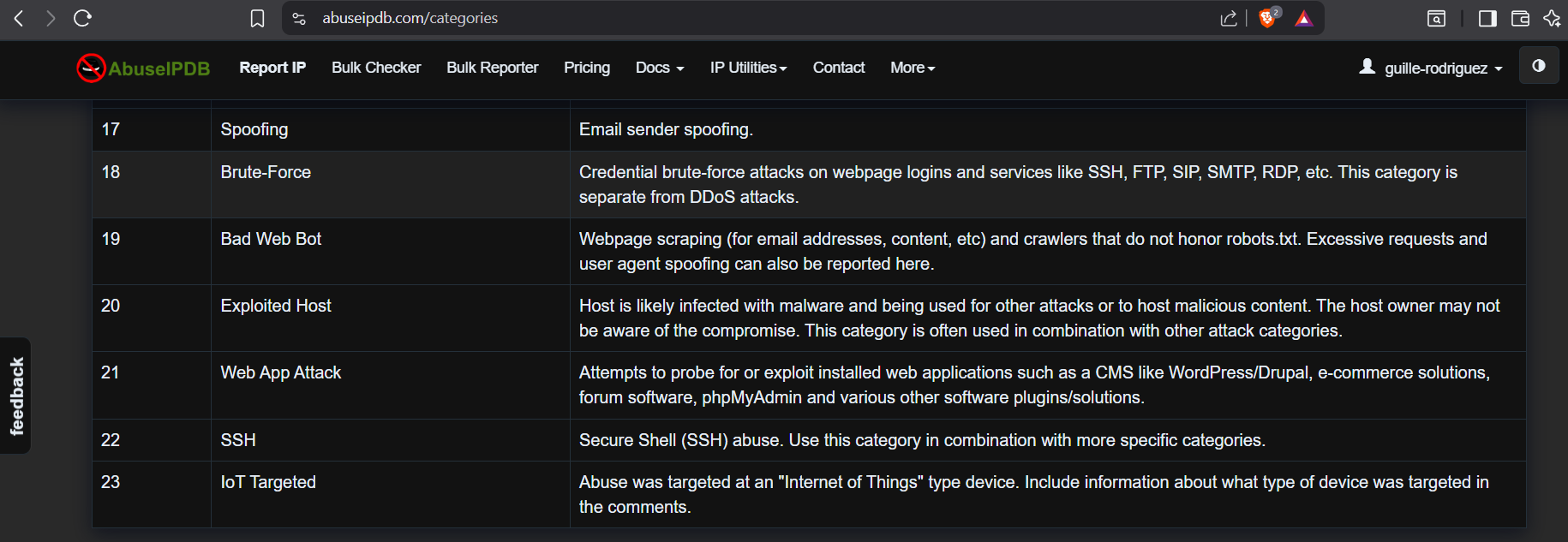Open guille-rodriguez account dropdown
Image resolution: width=1568 pixels, height=542 pixels.
(1431, 68)
